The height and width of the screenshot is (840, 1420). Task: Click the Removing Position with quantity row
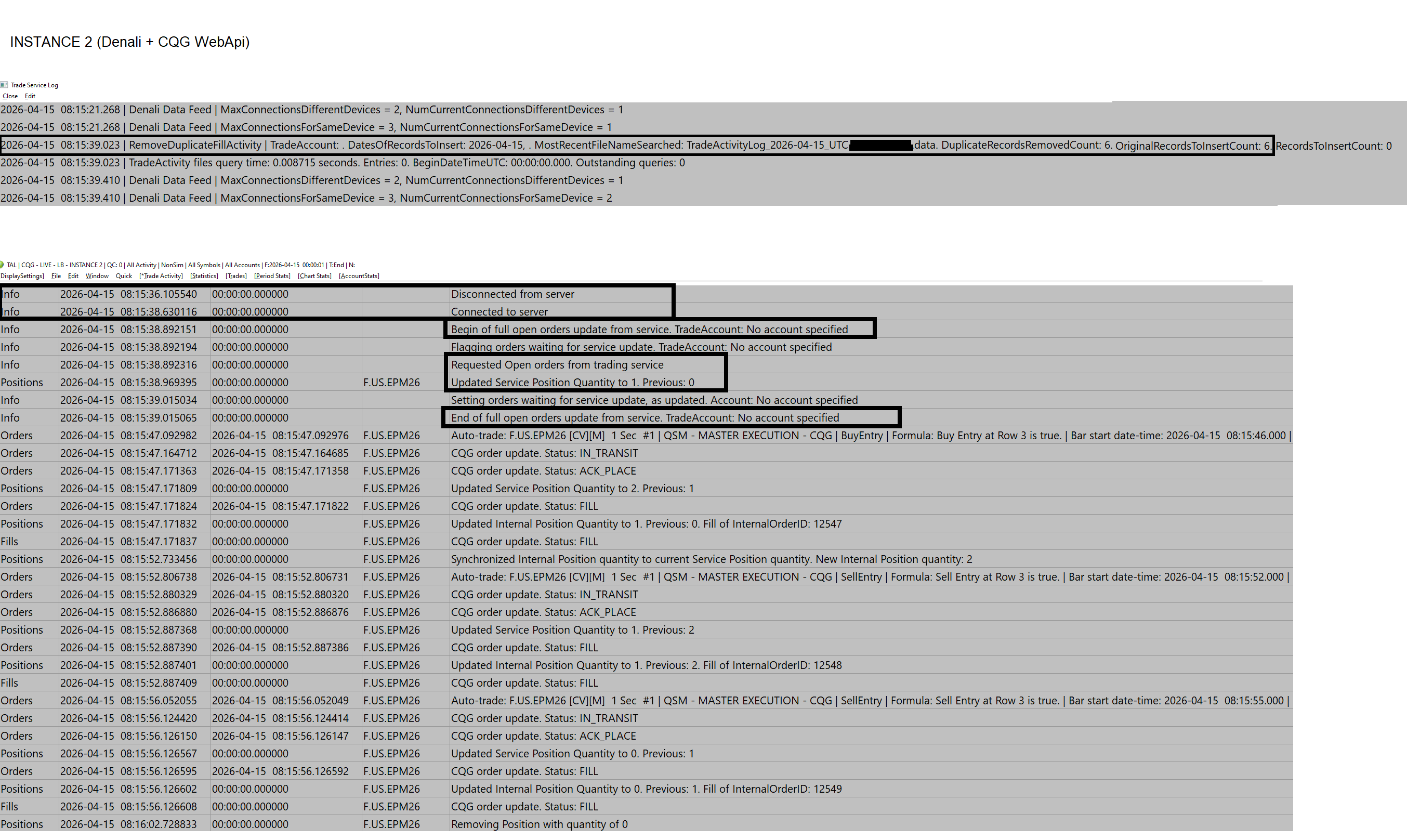[539, 825]
